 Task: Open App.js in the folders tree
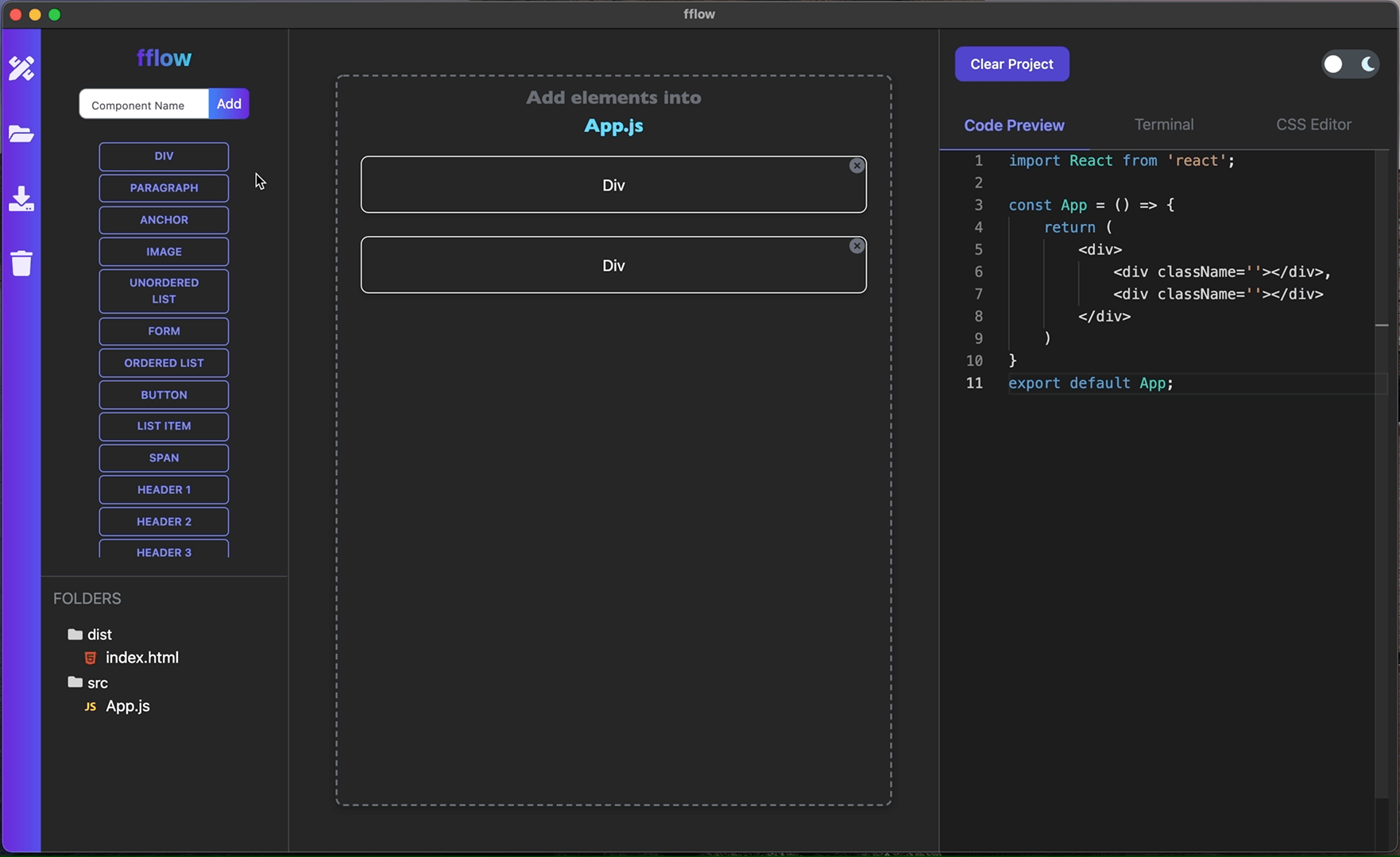click(128, 706)
